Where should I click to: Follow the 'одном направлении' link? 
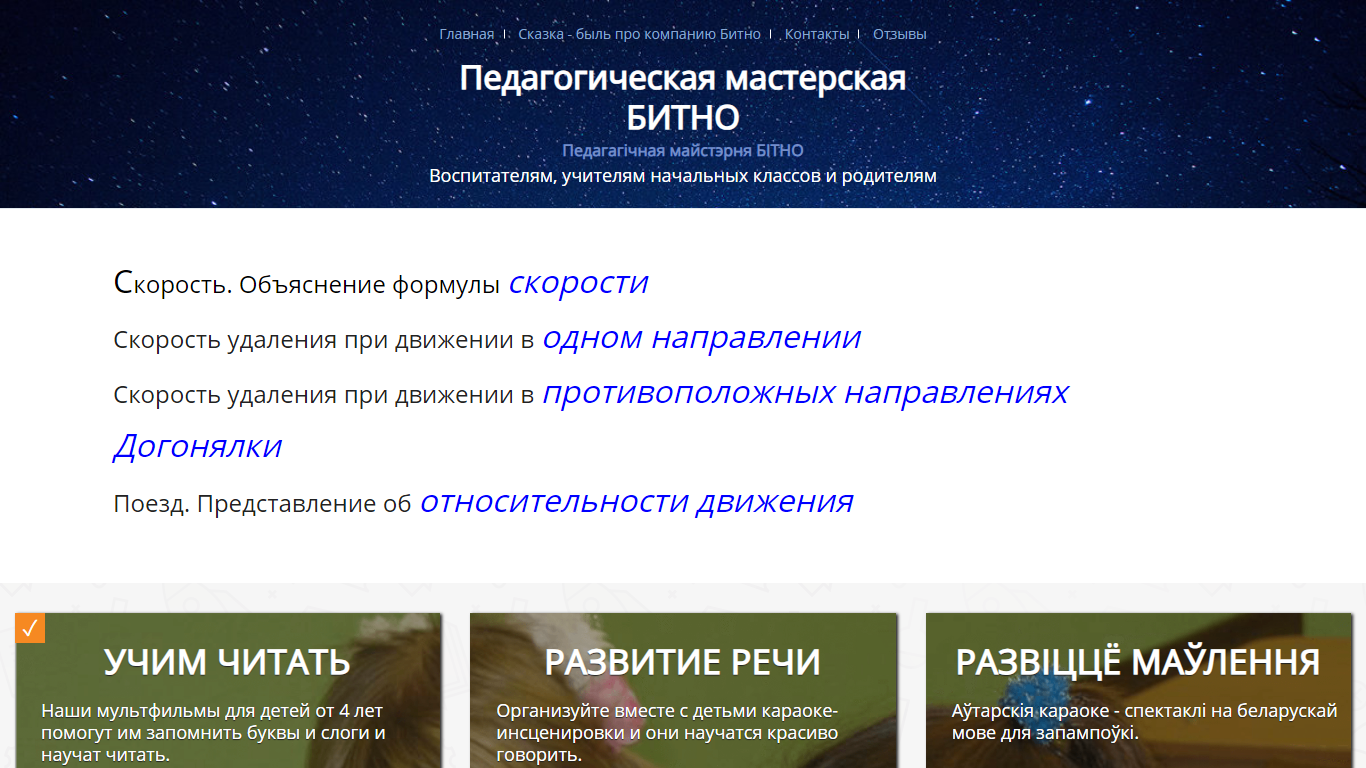tap(701, 337)
